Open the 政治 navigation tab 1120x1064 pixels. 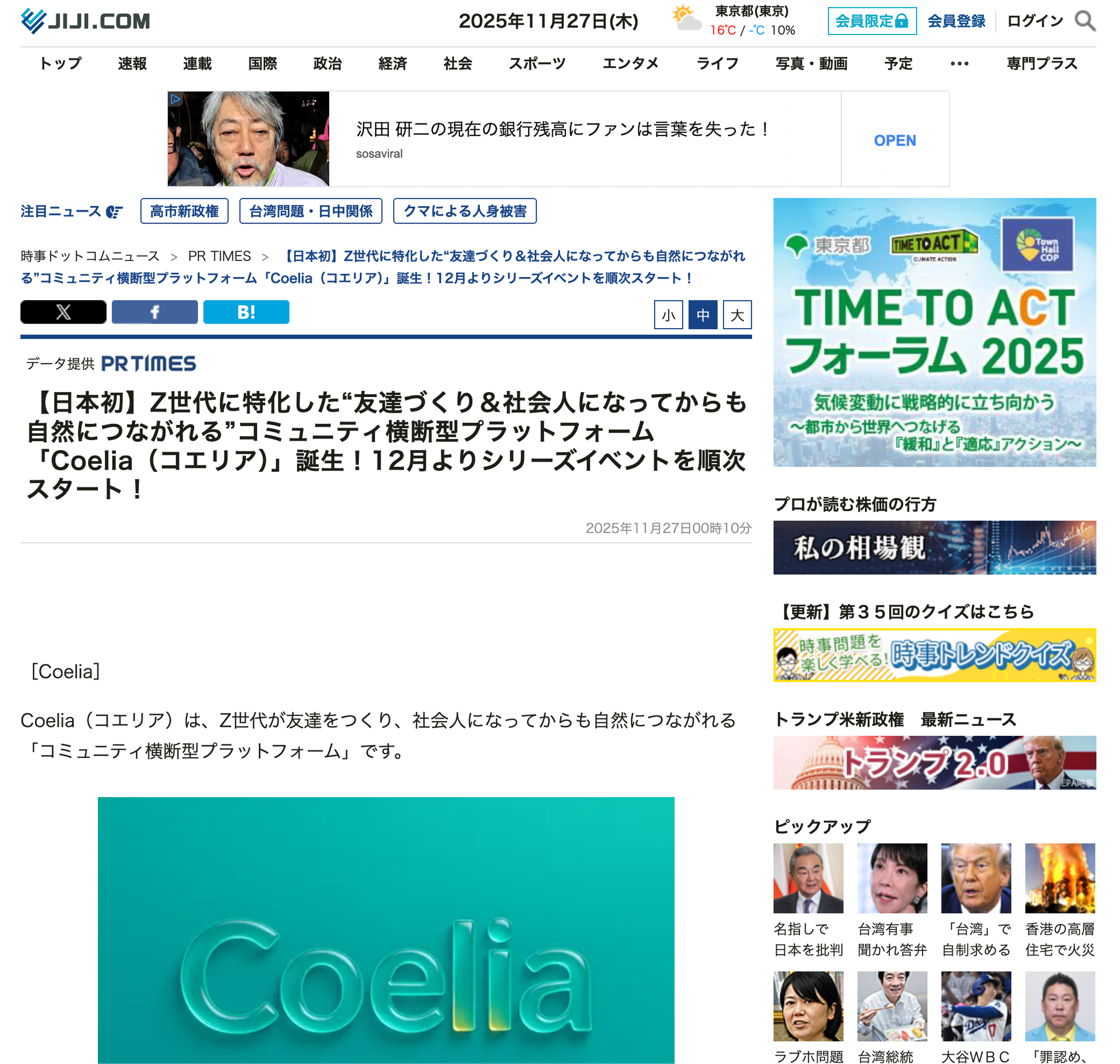(x=328, y=63)
